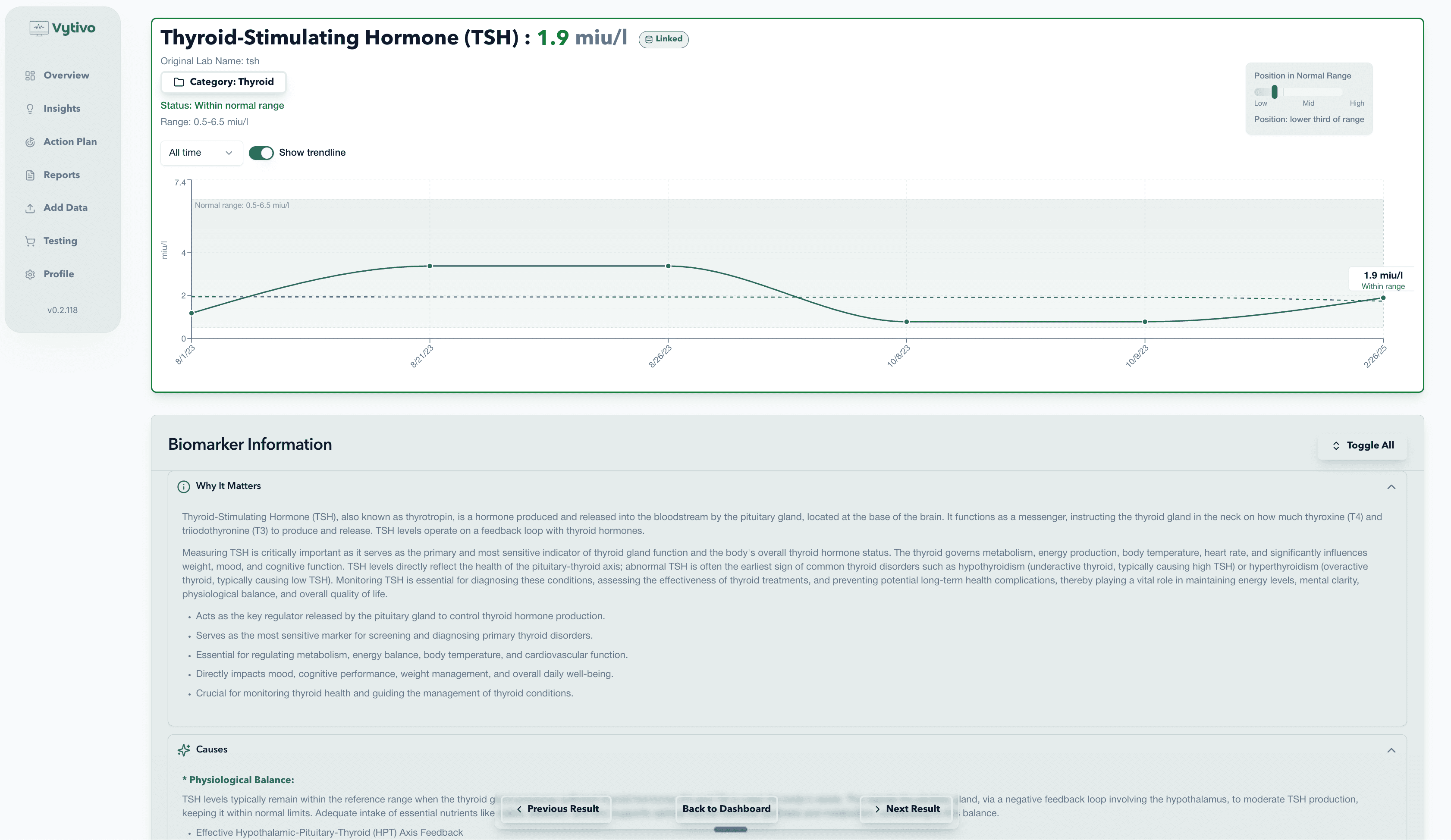Select the 2/26/25 data point on the chart
The height and width of the screenshot is (840, 1451).
pos(1382,298)
